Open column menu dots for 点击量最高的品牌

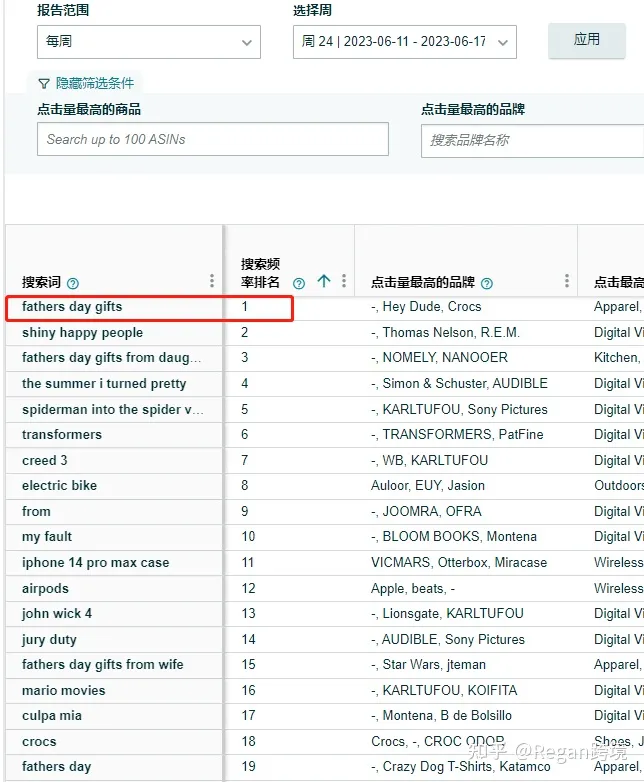click(x=567, y=281)
